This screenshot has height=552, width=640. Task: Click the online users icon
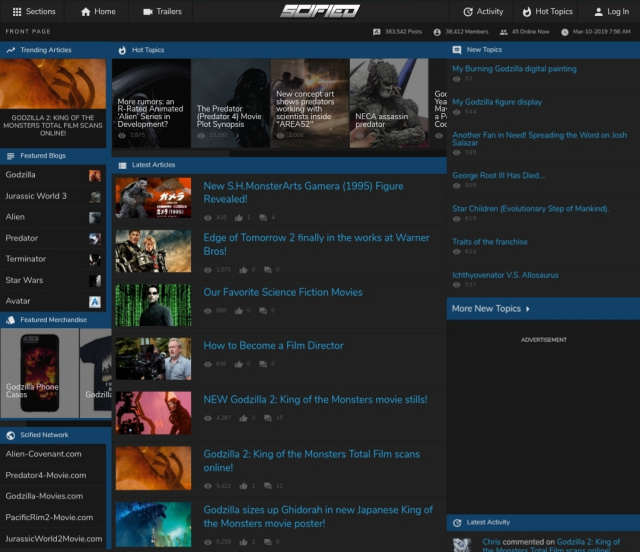click(504, 32)
